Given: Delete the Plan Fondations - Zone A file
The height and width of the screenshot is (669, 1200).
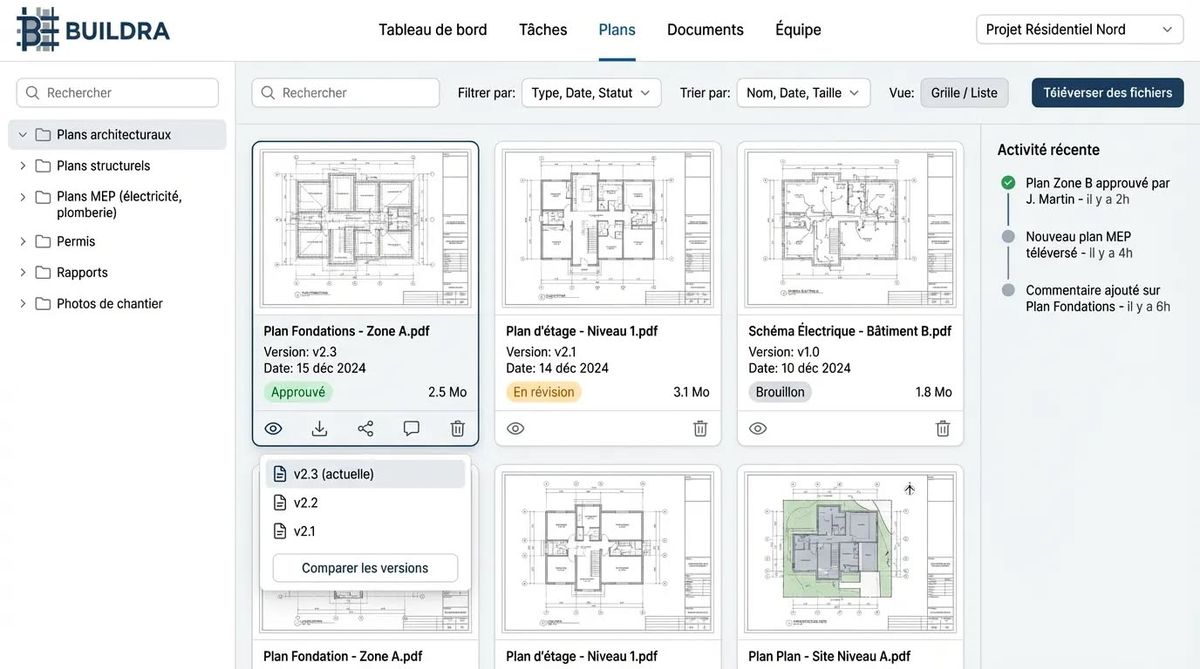Looking at the screenshot, I should pyautogui.click(x=457, y=428).
